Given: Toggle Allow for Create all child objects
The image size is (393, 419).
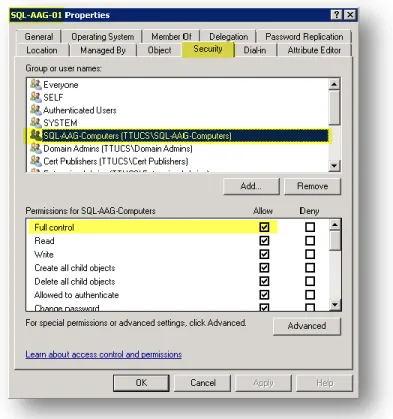Looking at the screenshot, I should (264, 268).
